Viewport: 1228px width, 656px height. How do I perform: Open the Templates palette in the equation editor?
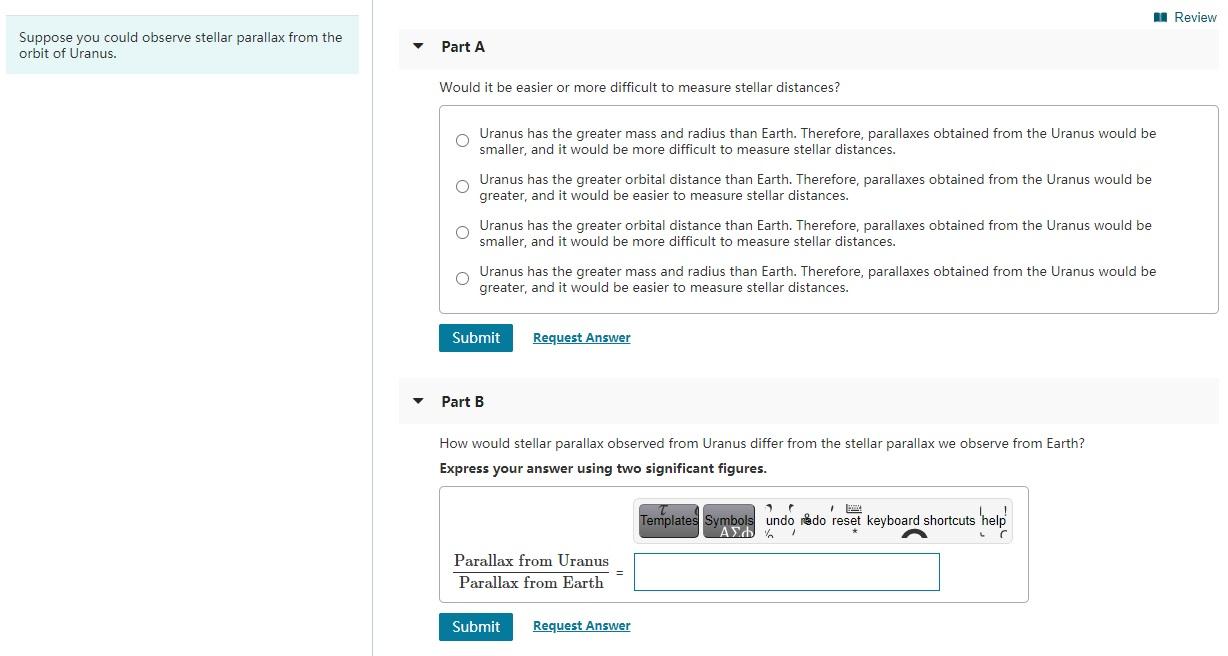(x=668, y=520)
